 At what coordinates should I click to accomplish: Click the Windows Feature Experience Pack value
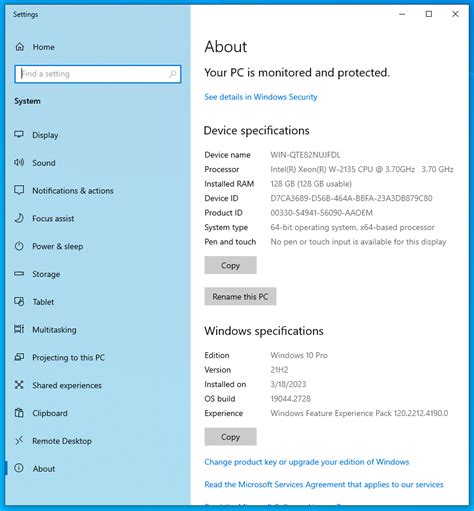pyautogui.click(x=359, y=413)
